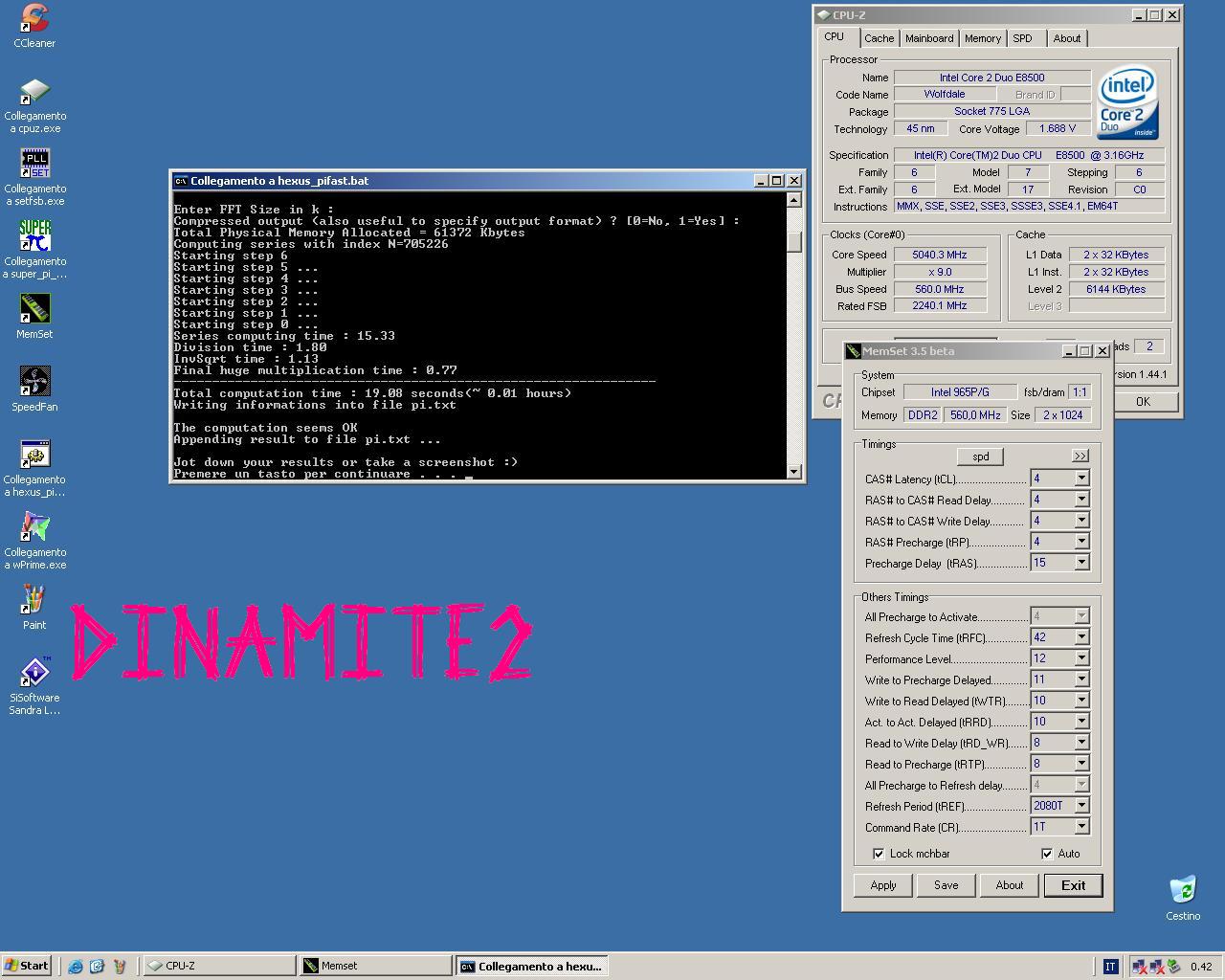This screenshot has width=1225, height=980.
Task: Select the Memset taskbar button
Action: click(375, 966)
